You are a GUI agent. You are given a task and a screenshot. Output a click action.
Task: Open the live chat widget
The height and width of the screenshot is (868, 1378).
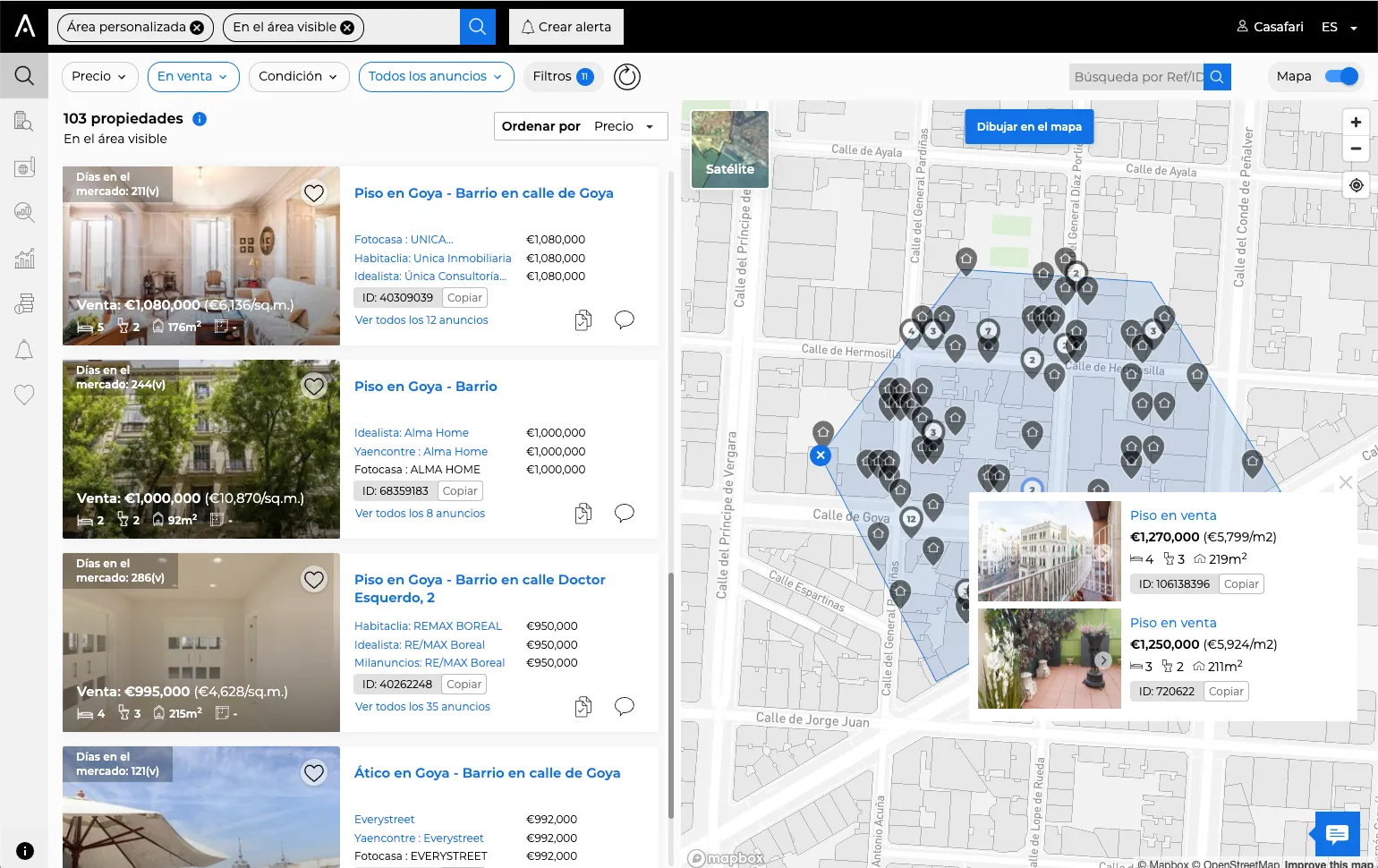click(1338, 834)
